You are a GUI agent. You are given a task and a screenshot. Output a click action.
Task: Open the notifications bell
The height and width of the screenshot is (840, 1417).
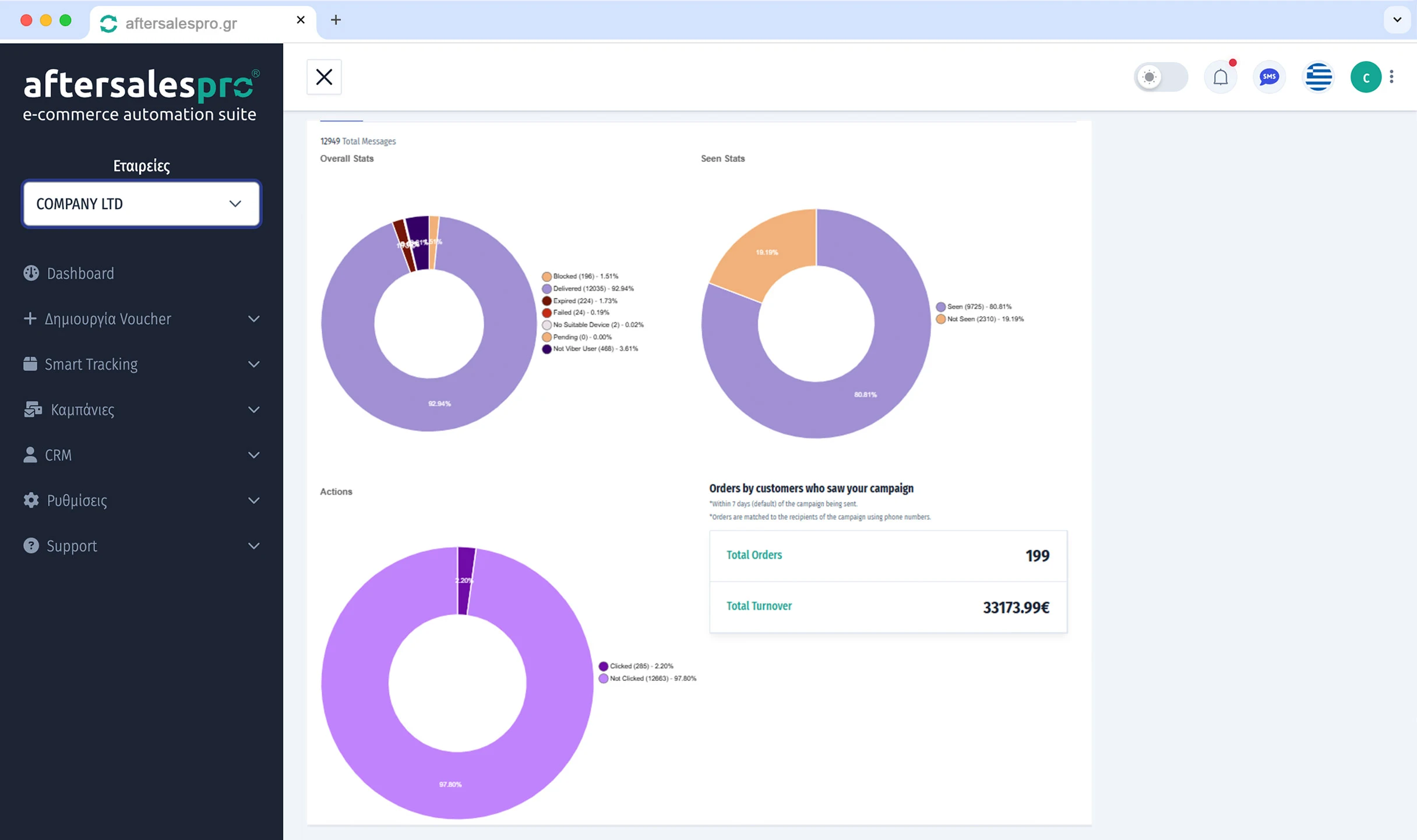pyautogui.click(x=1221, y=76)
